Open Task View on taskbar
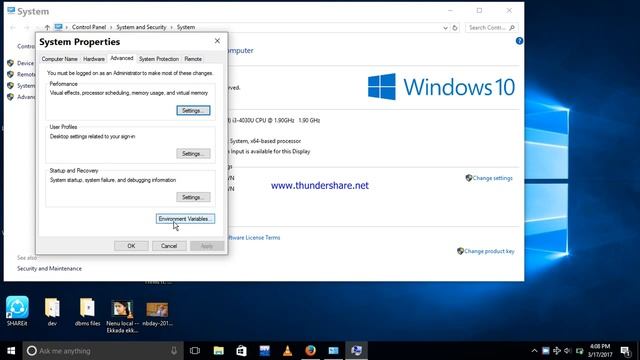 [195, 351]
